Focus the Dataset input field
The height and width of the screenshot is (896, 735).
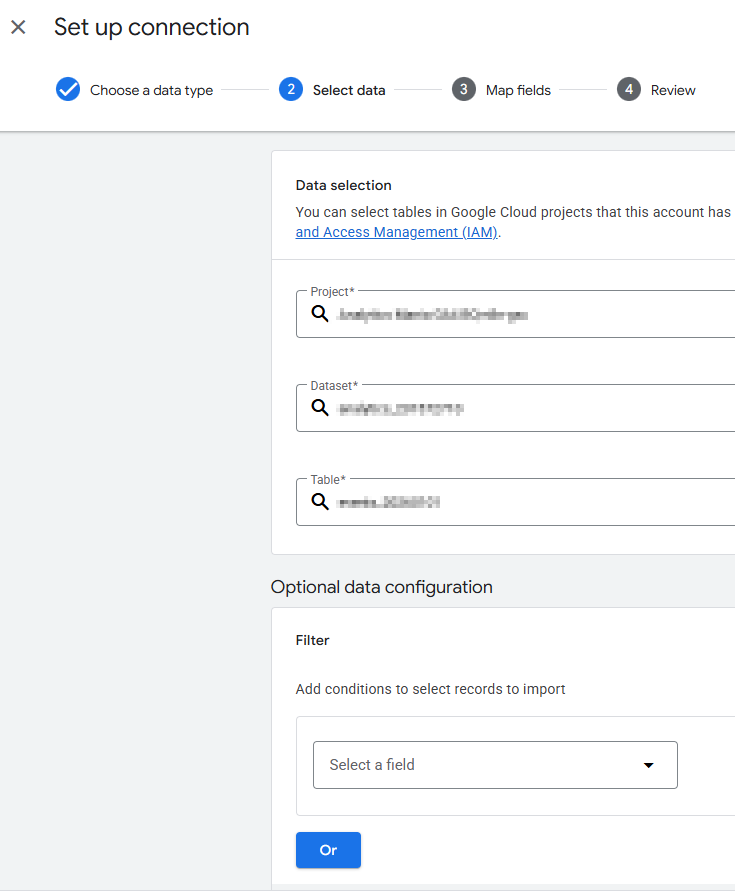[x=516, y=407]
